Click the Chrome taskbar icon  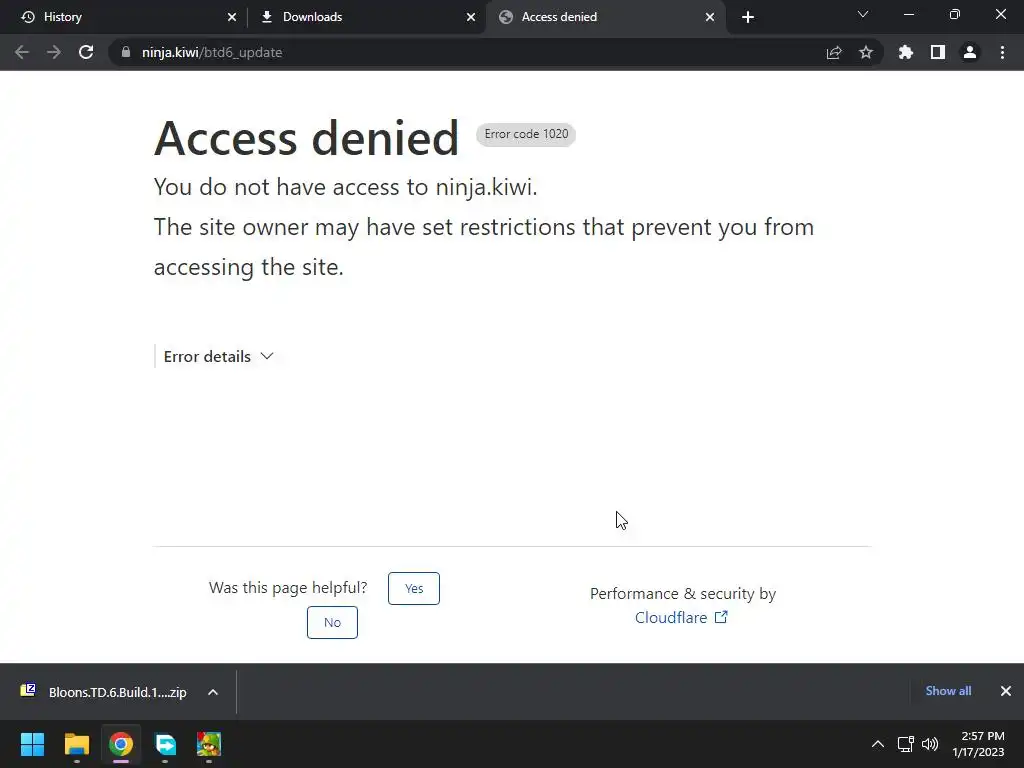coord(121,744)
